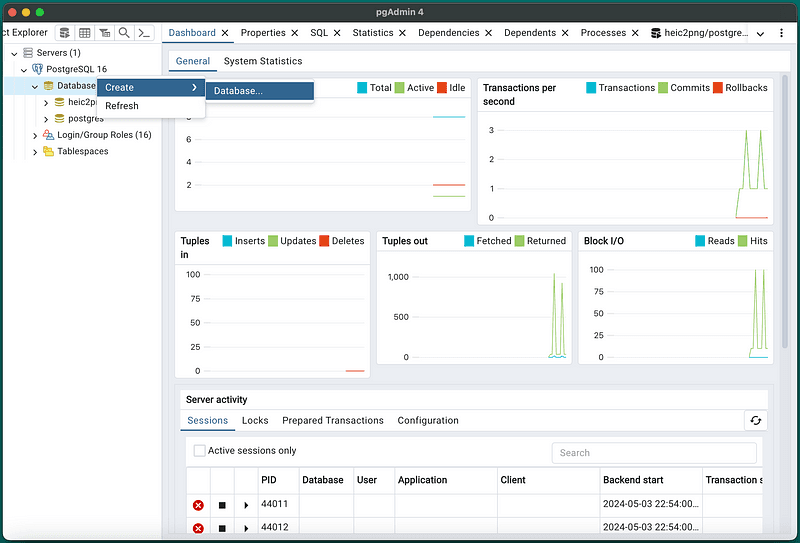Viewport: 800px width, 543px height.
Task: Open the Processes tab
Action: tap(603, 33)
